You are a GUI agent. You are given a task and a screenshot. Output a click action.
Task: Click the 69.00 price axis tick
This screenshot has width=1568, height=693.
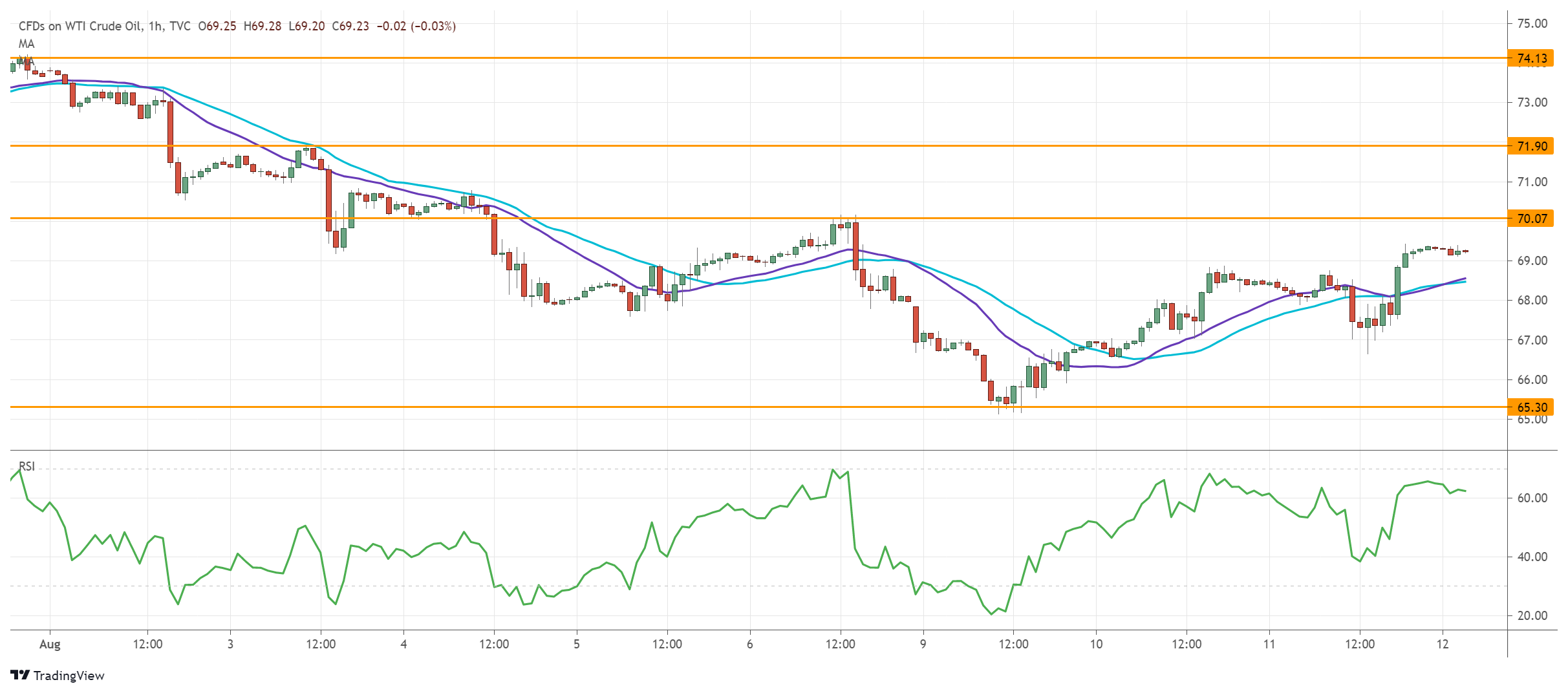tap(1532, 261)
